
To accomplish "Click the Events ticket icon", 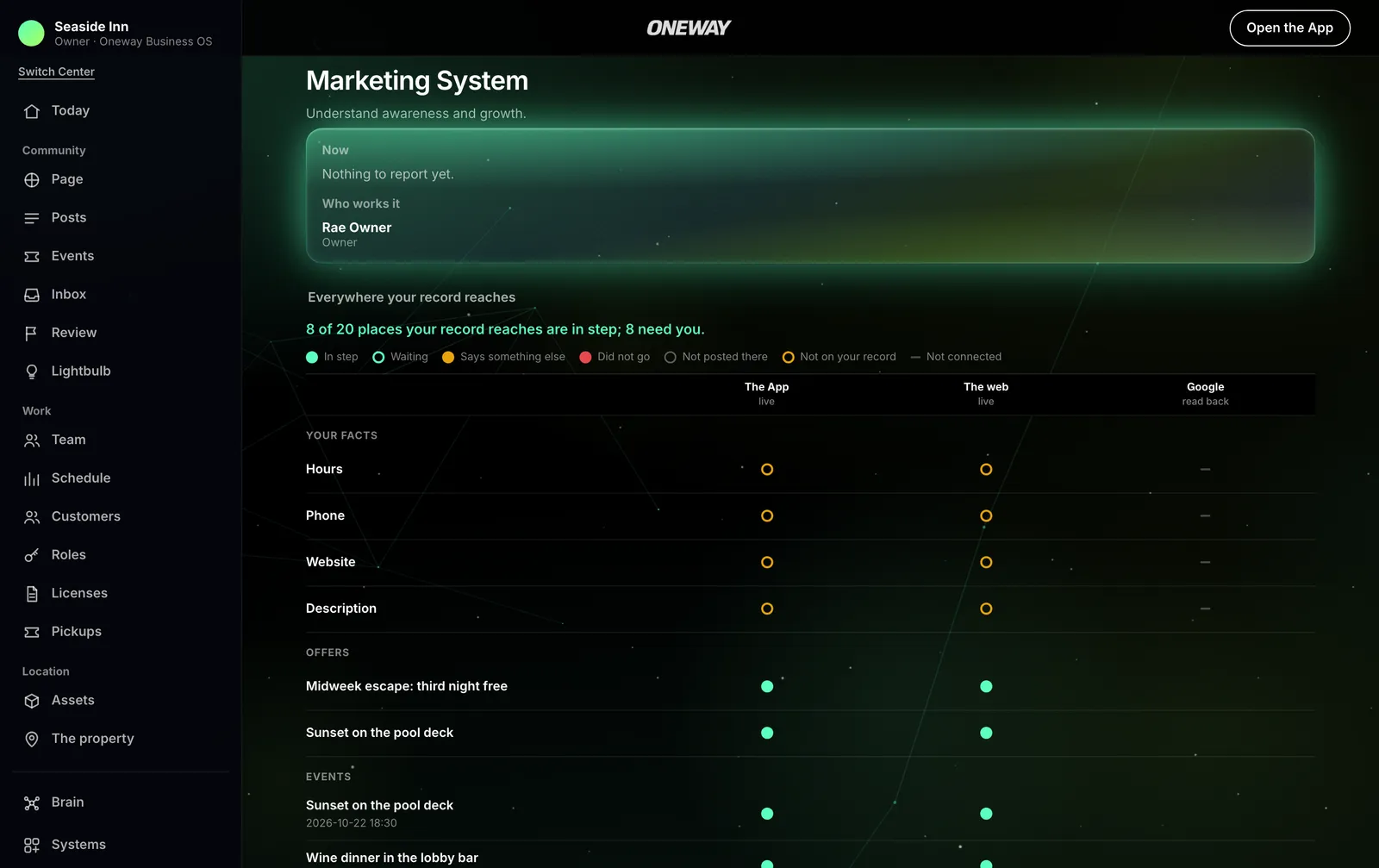I will coord(32,257).
